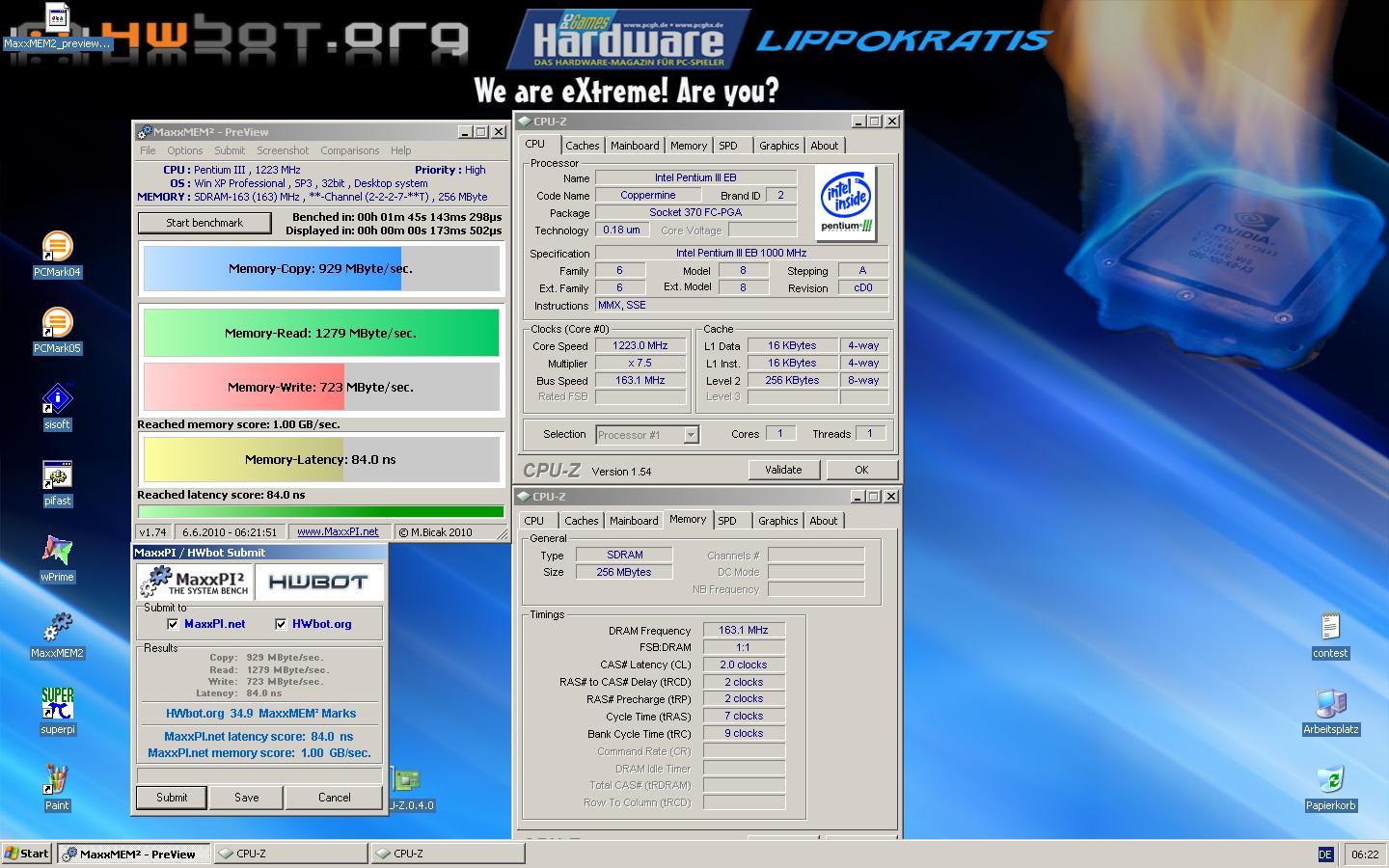Click the Intel Inside Pentium III logo

point(846,203)
